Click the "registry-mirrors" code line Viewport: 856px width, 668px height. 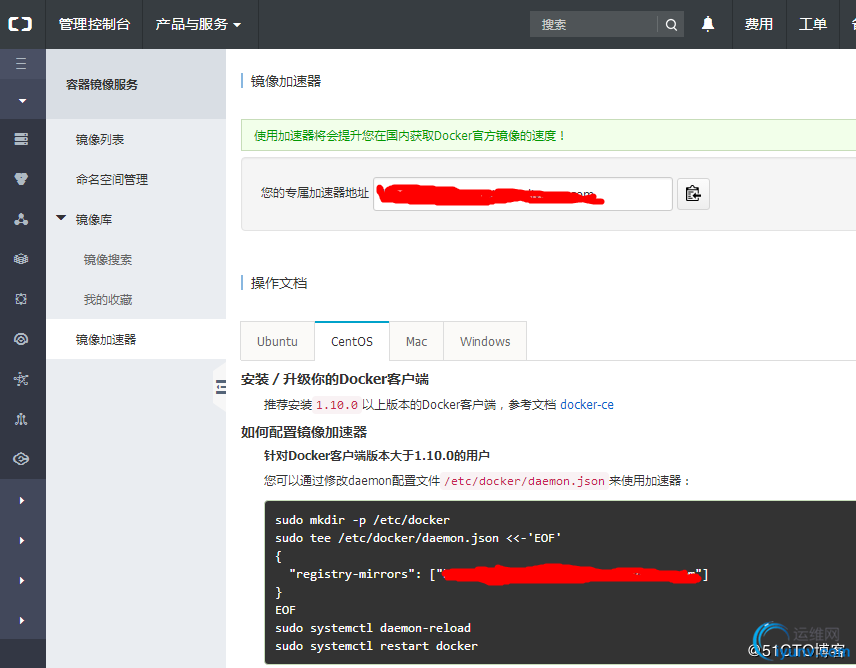498,574
